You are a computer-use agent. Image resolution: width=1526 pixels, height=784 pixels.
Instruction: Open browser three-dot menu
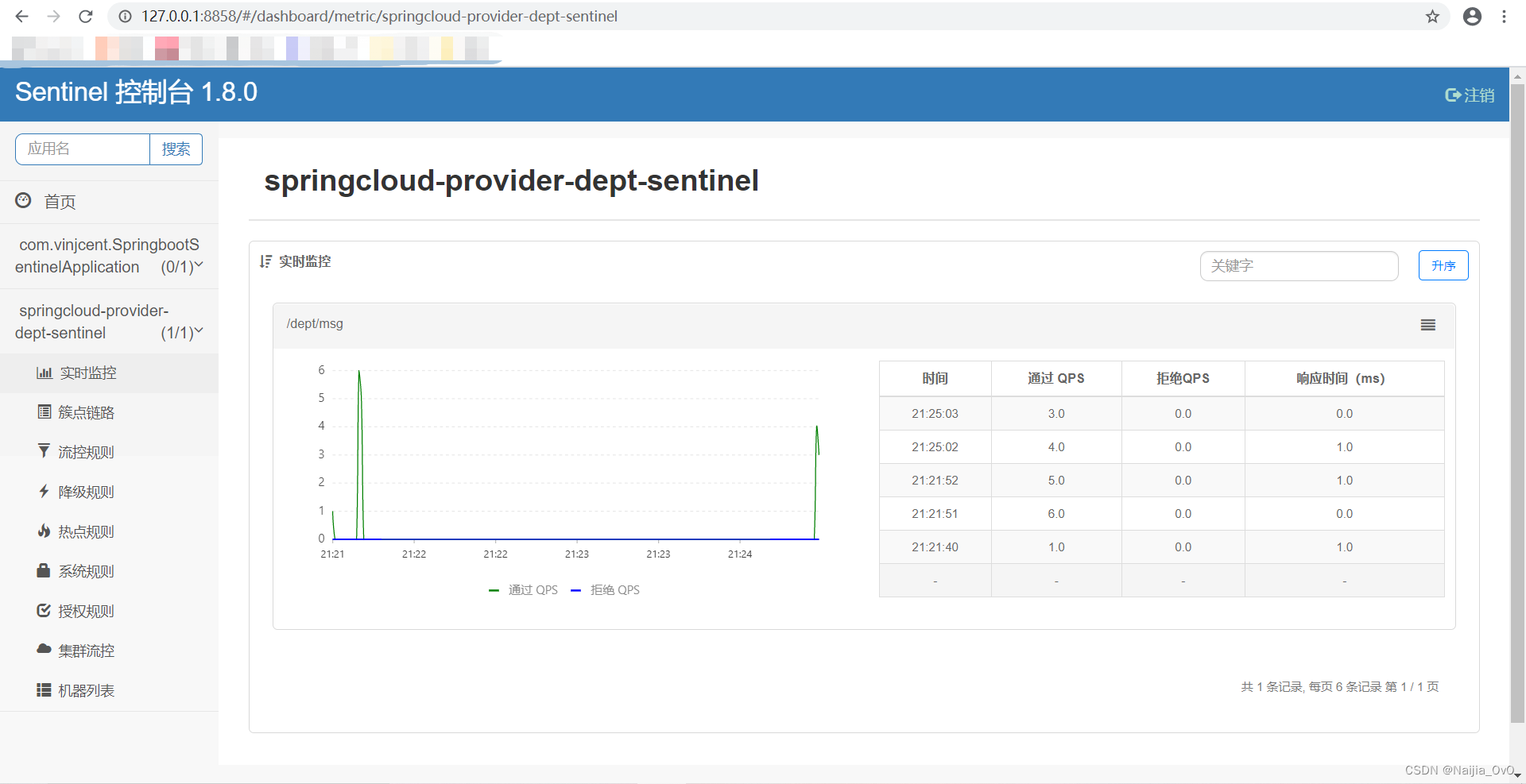click(x=1504, y=16)
